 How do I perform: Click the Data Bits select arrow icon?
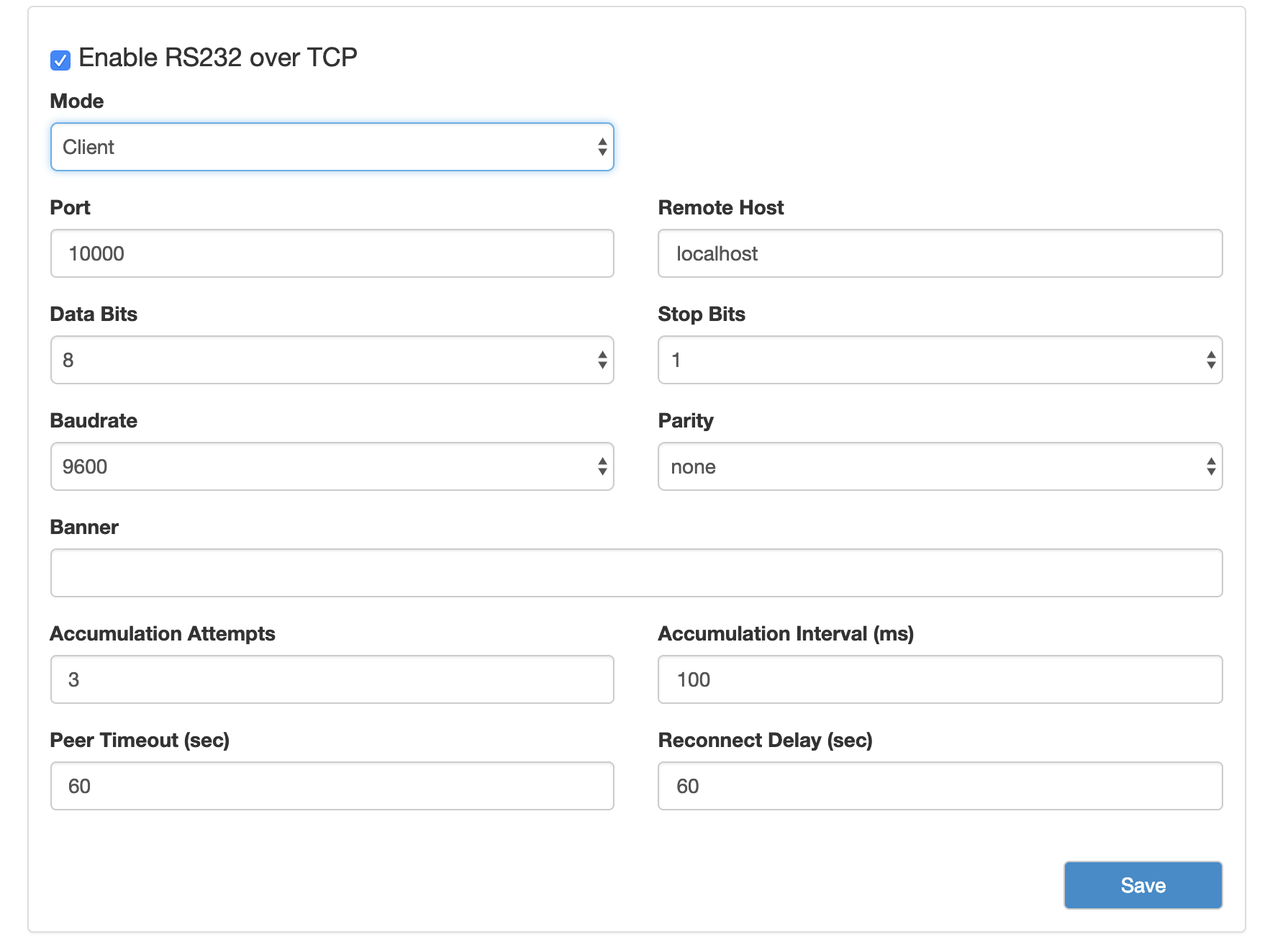pos(602,360)
